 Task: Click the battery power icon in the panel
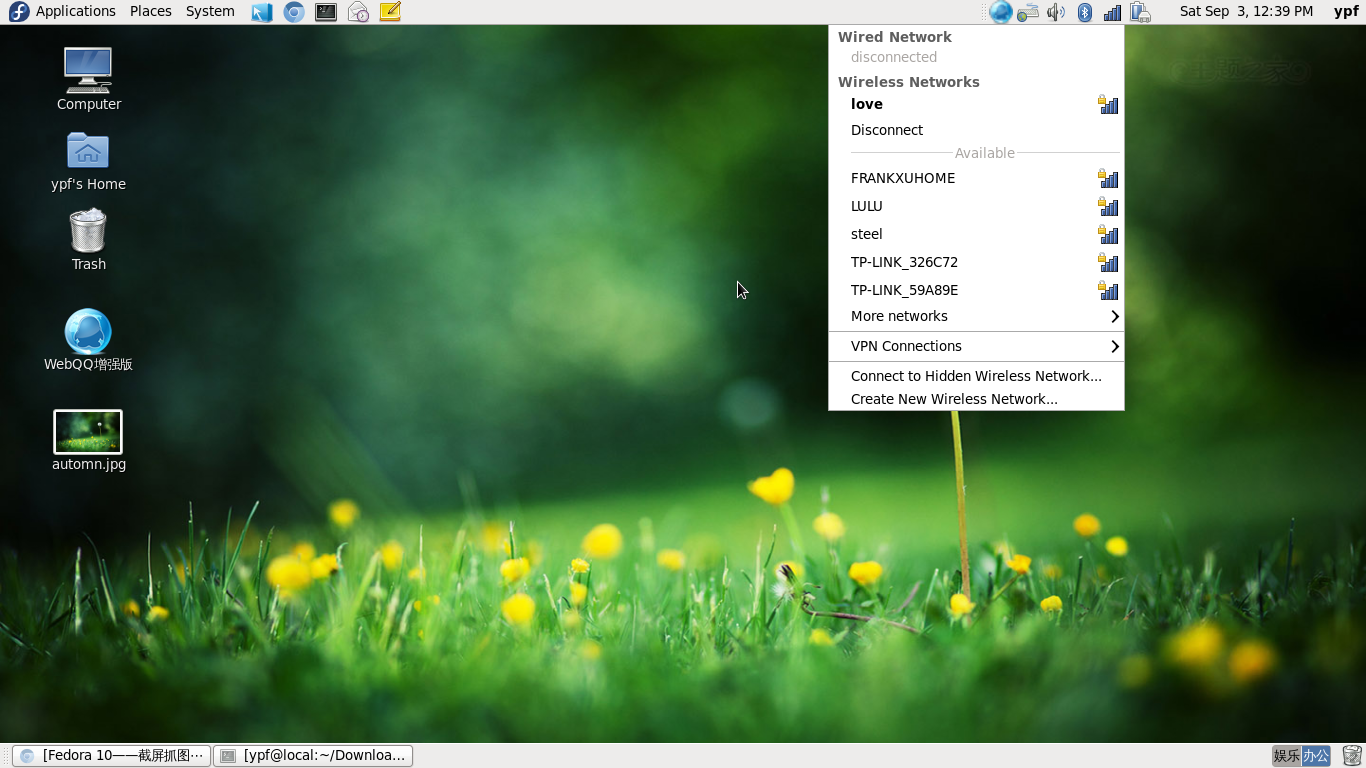pos(1140,11)
